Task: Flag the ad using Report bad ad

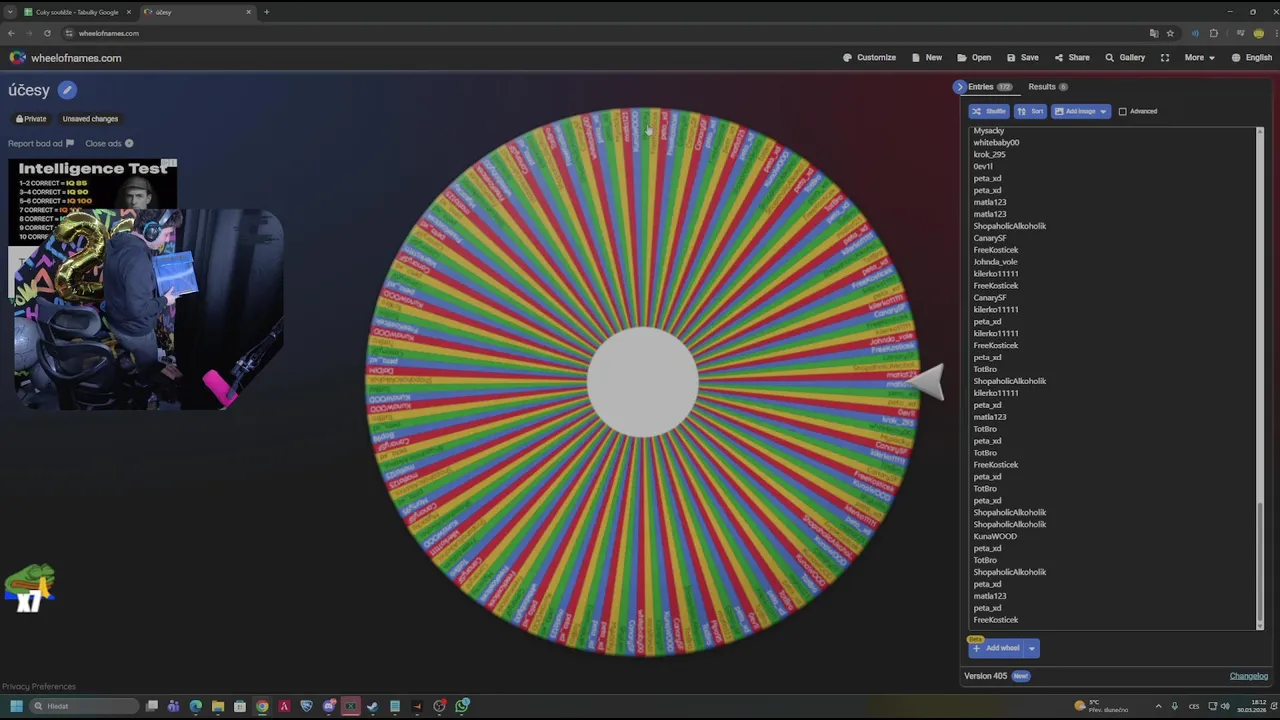Action: [41, 144]
